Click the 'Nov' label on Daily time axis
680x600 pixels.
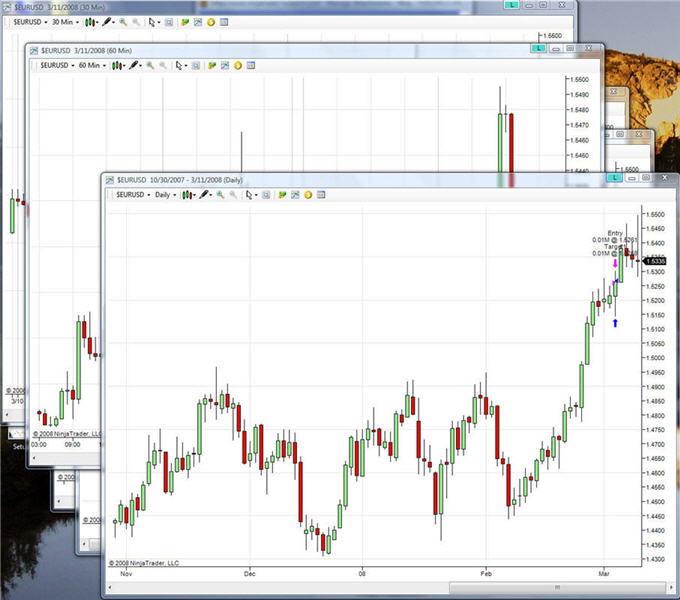[126, 574]
